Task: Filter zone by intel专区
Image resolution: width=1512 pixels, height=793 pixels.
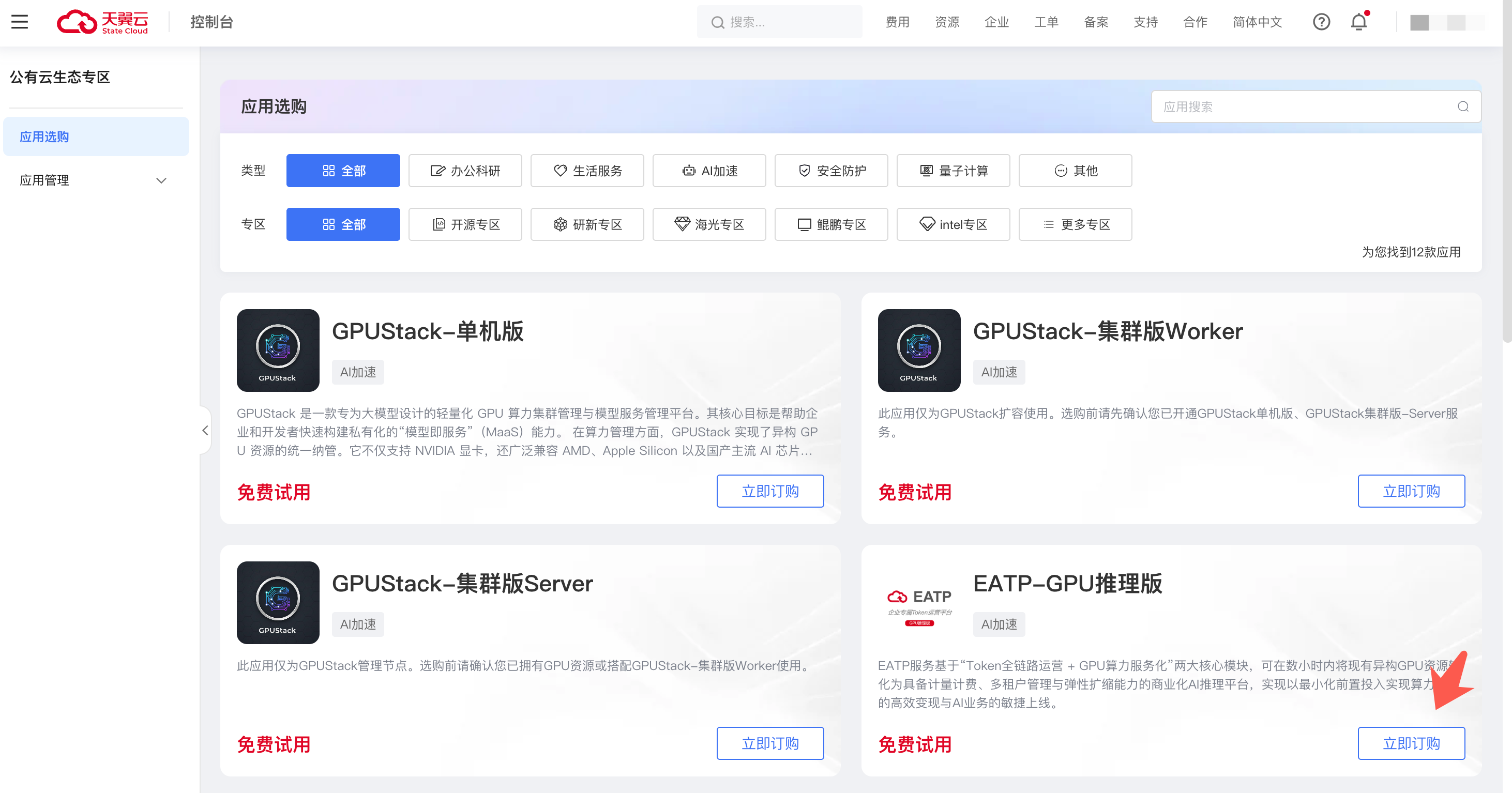Action: [953, 224]
